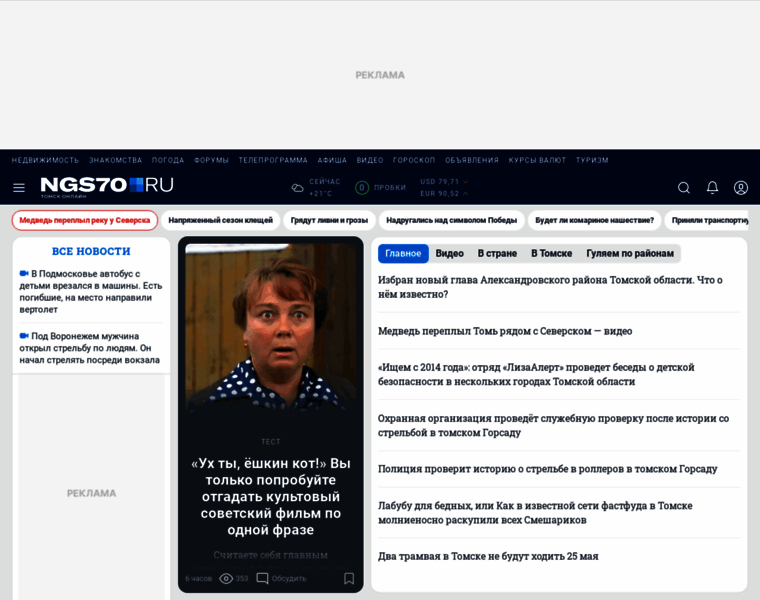
Task: Switch to Гуляем по районам tab
Action: (x=630, y=253)
